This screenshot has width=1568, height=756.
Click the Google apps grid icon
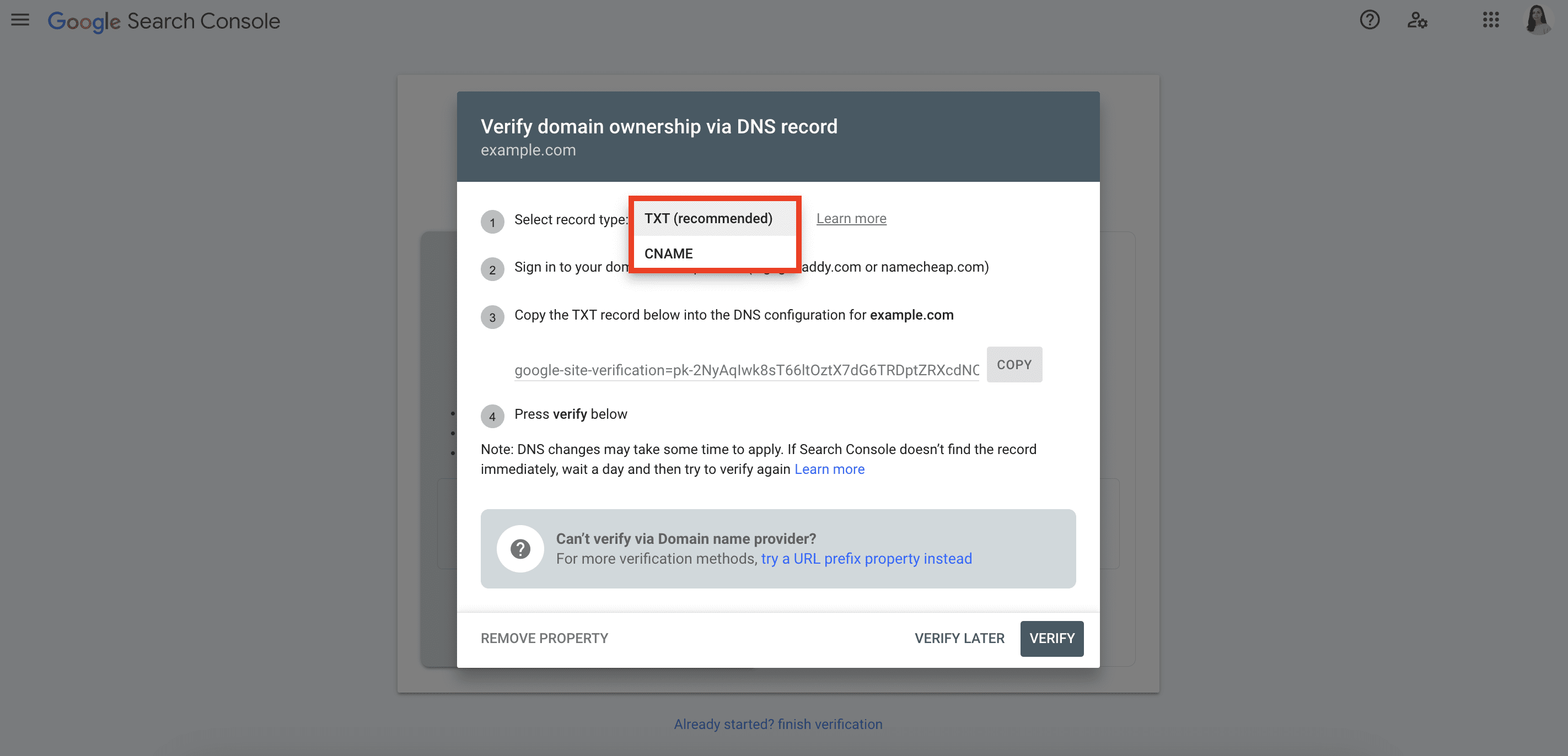(x=1491, y=19)
